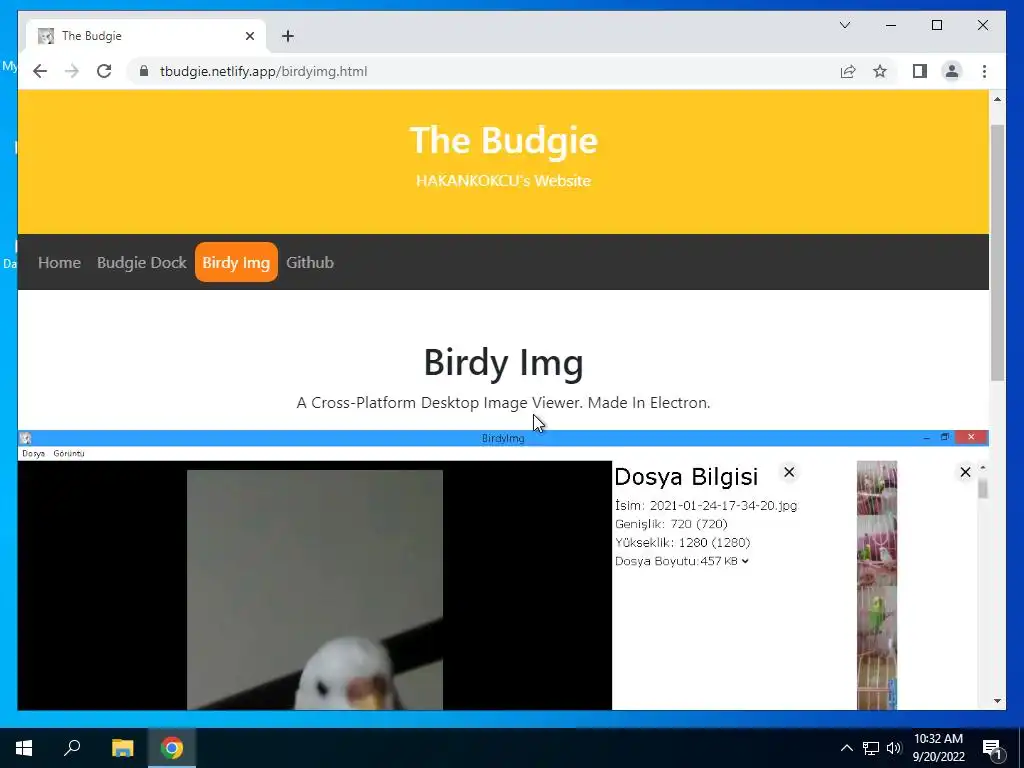The width and height of the screenshot is (1024, 768).
Task: Bookmark this tab with the star icon
Action: click(x=880, y=71)
